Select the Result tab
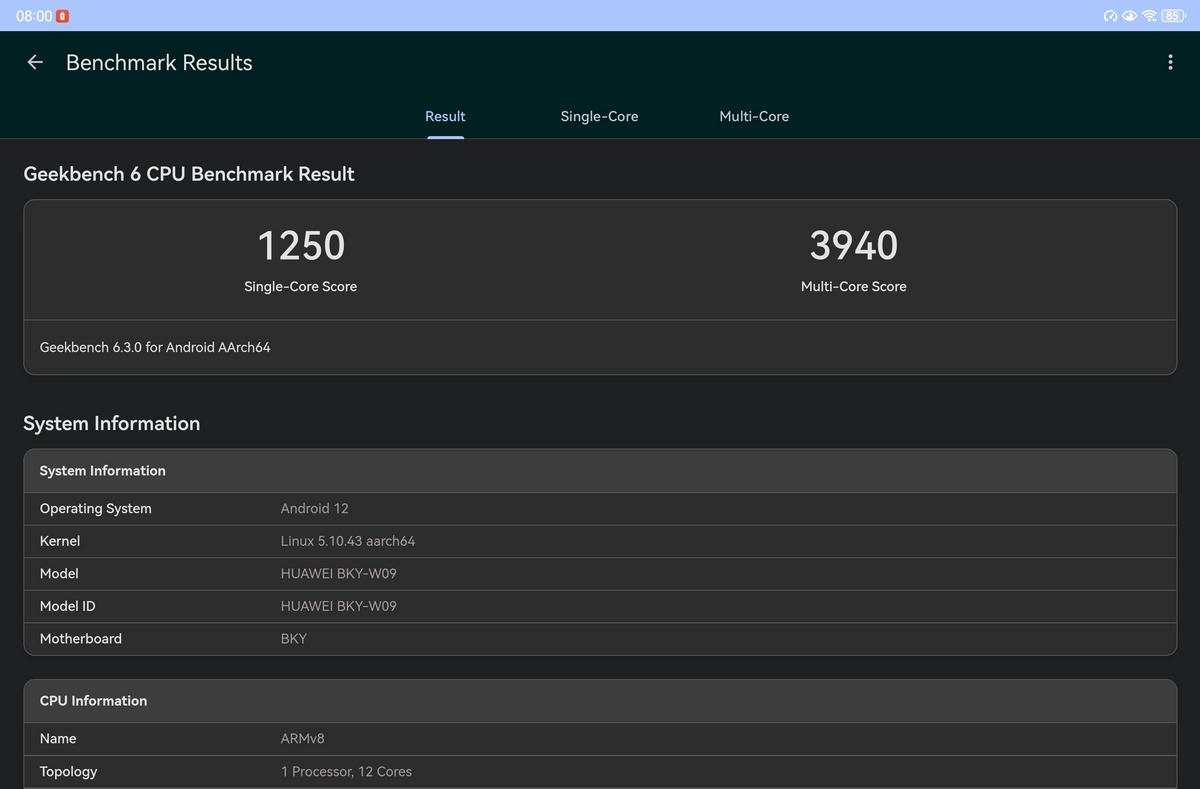Screen dimensions: 1200x789 point(445,116)
